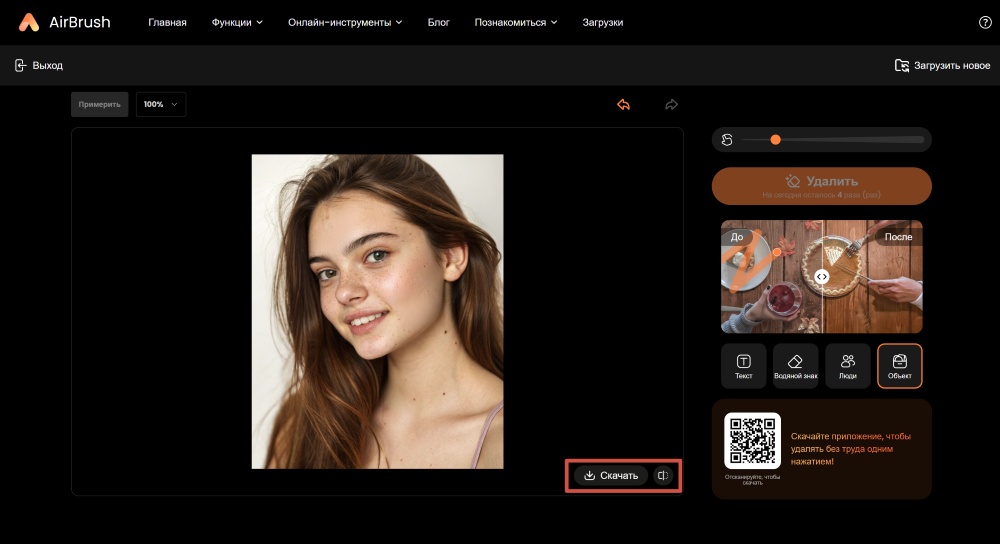Open the help question mark icon
Image resolution: width=1000 pixels, height=544 pixels.
(x=985, y=22)
